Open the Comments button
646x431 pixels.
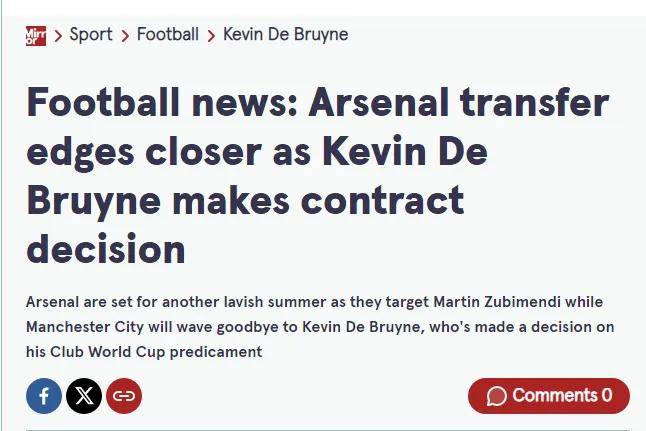click(549, 396)
